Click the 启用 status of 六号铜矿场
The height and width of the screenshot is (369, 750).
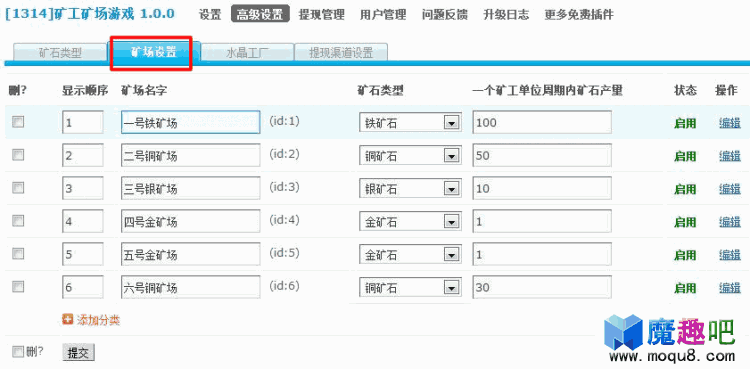pyautogui.click(x=685, y=288)
